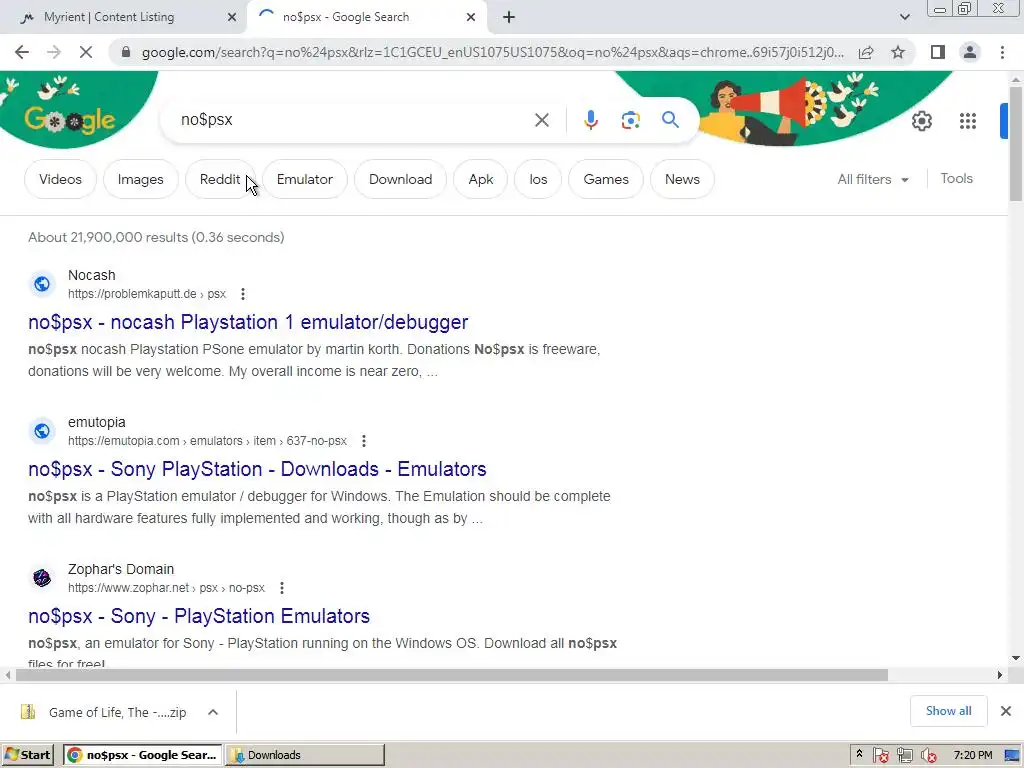The height and width of the screenshot is (768, 1024).
Task: Click the vertical scrollbar thumb
Action: tap(1016, 142)
